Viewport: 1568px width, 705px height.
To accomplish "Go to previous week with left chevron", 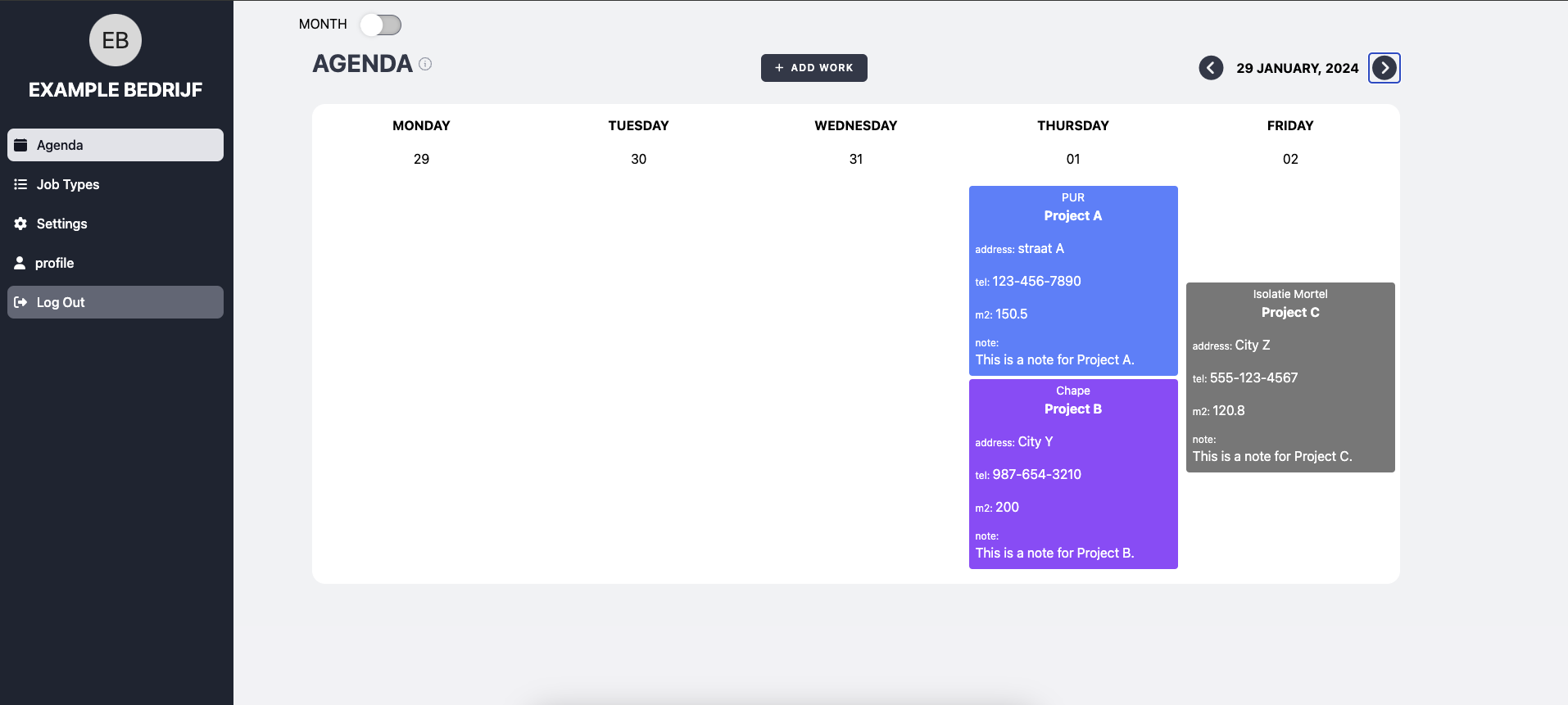I will coord(1211,68).
